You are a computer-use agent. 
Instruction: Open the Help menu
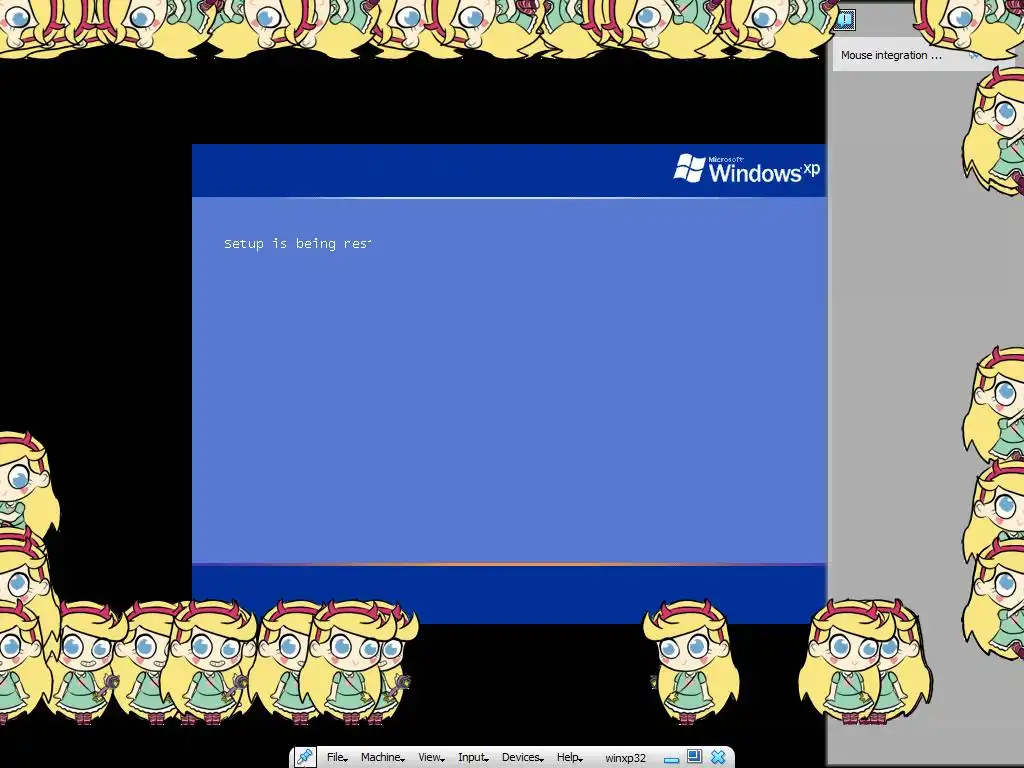coord(569,757)
